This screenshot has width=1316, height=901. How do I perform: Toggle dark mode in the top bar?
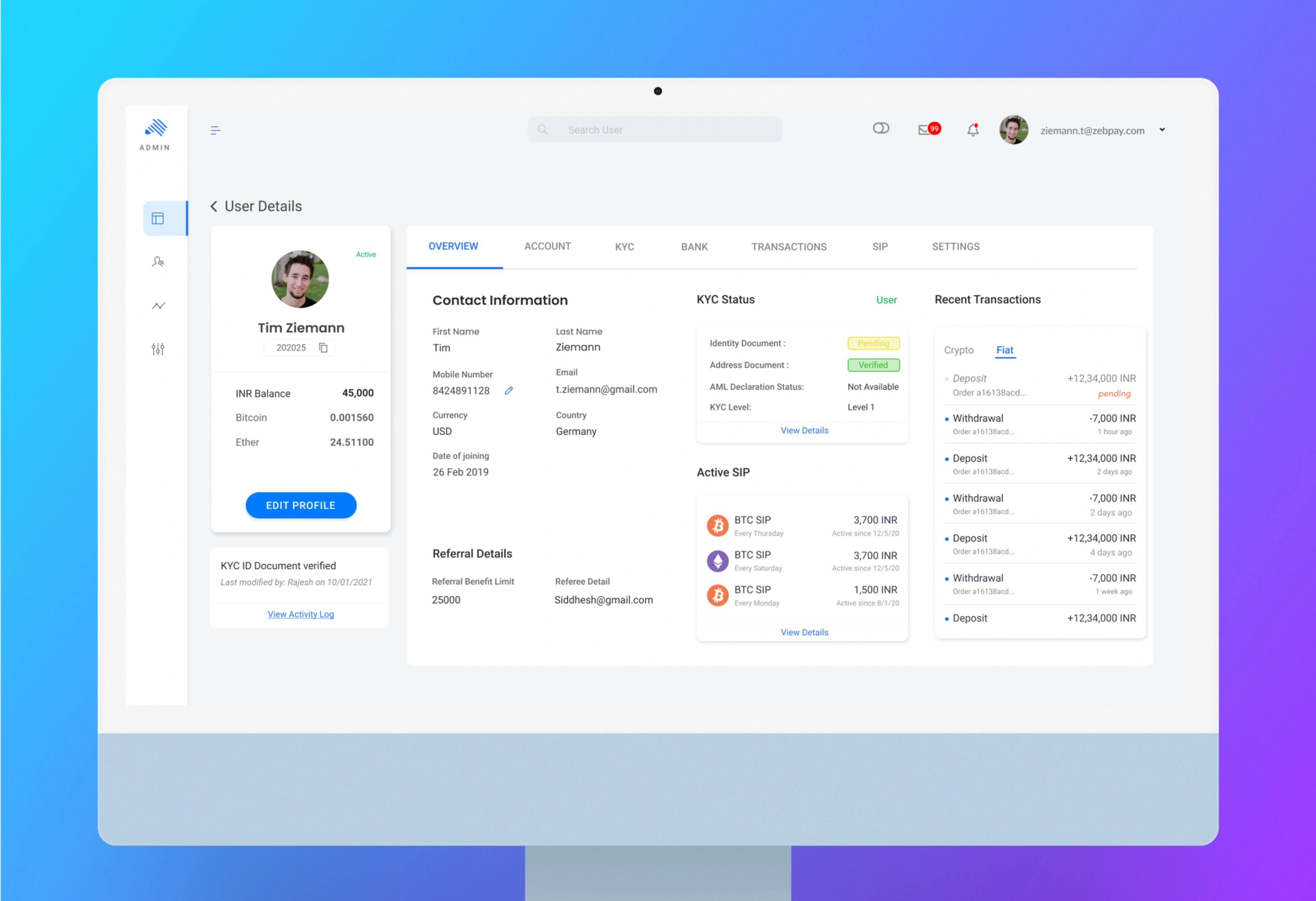coord(881,128)
